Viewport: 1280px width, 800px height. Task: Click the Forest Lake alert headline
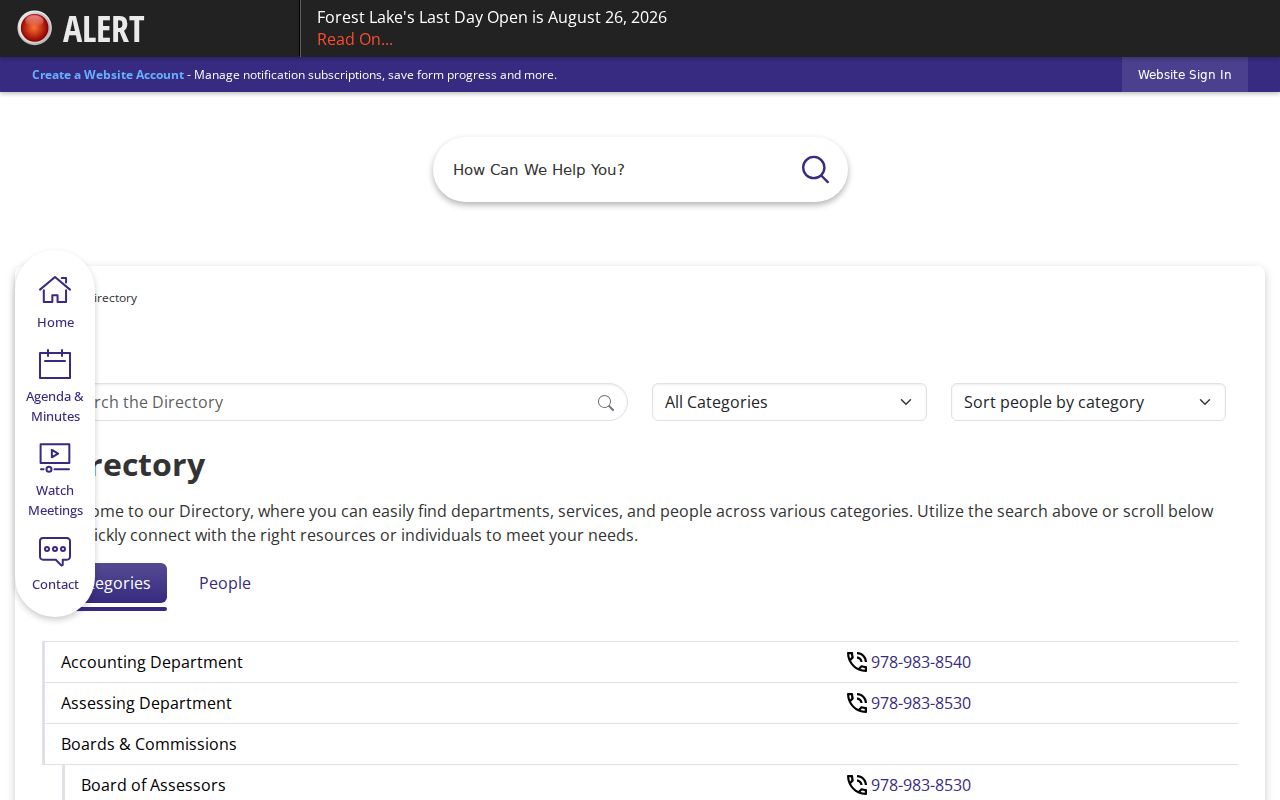[x=492, y=17]
